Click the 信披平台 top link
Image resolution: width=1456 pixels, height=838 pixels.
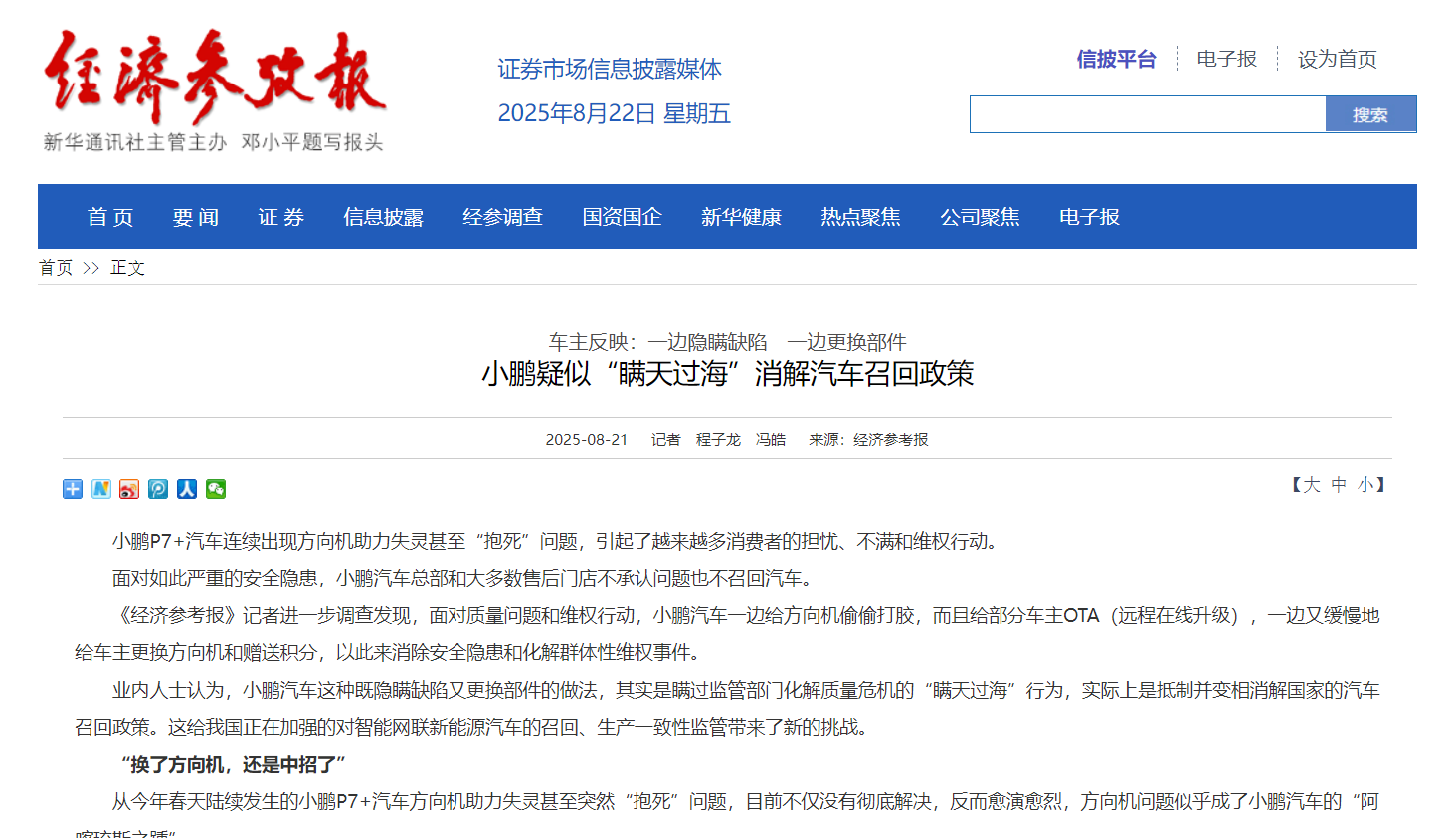tap(1116, 59)
